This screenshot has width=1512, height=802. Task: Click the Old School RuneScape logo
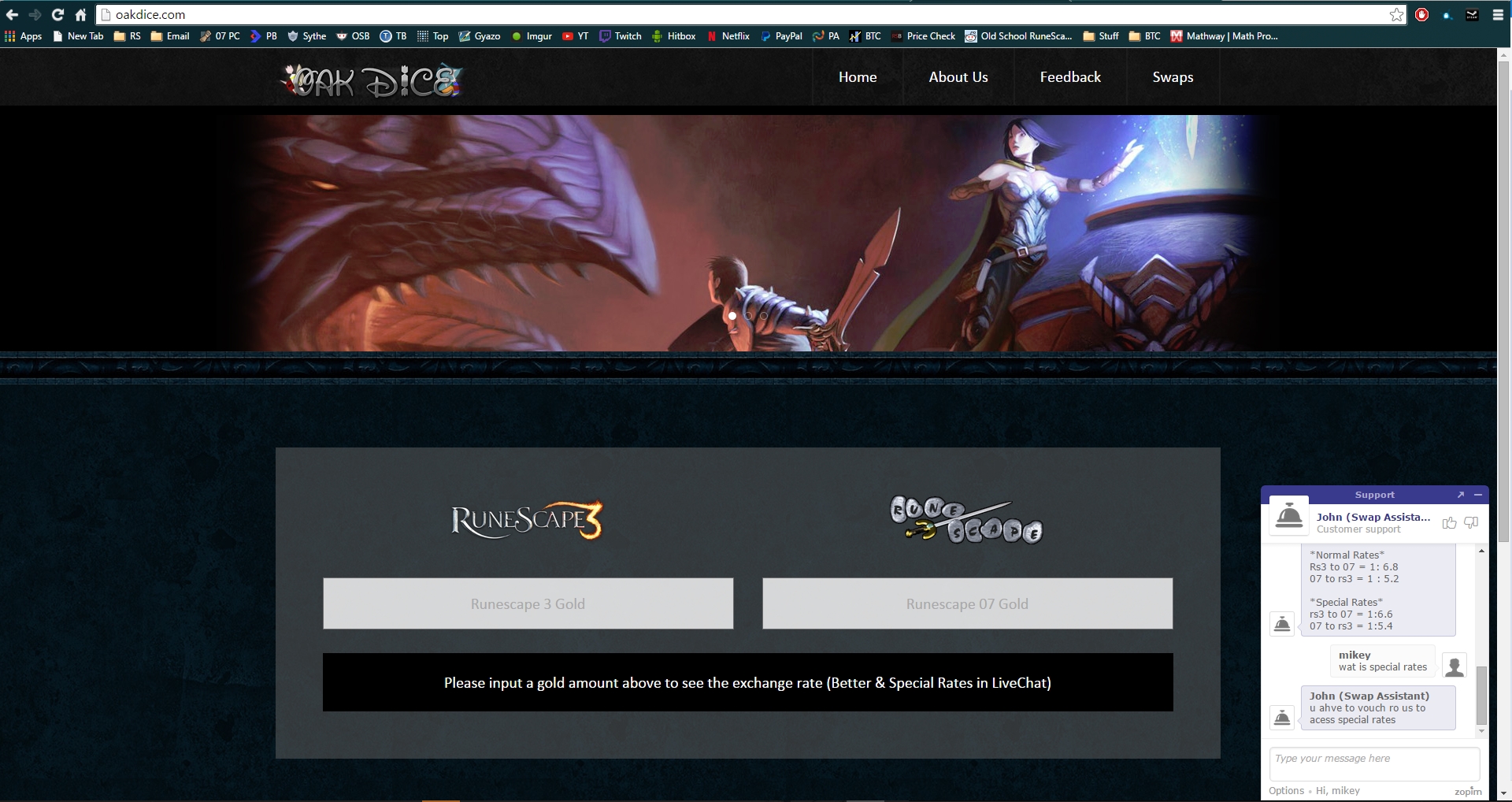pyautogui.click(x=966, y=520)
